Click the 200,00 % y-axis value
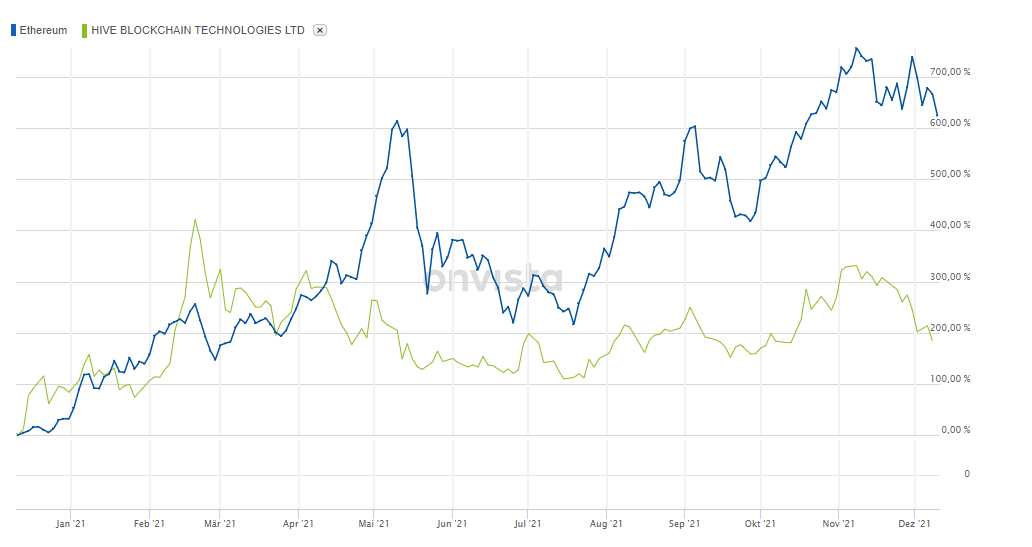The image size is (1032, 547). 950,328
